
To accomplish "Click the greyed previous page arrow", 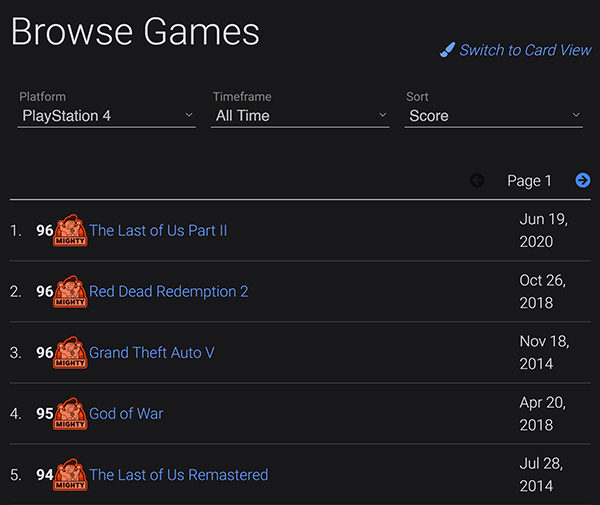I will pyautogui.click(x=477, y=180).
